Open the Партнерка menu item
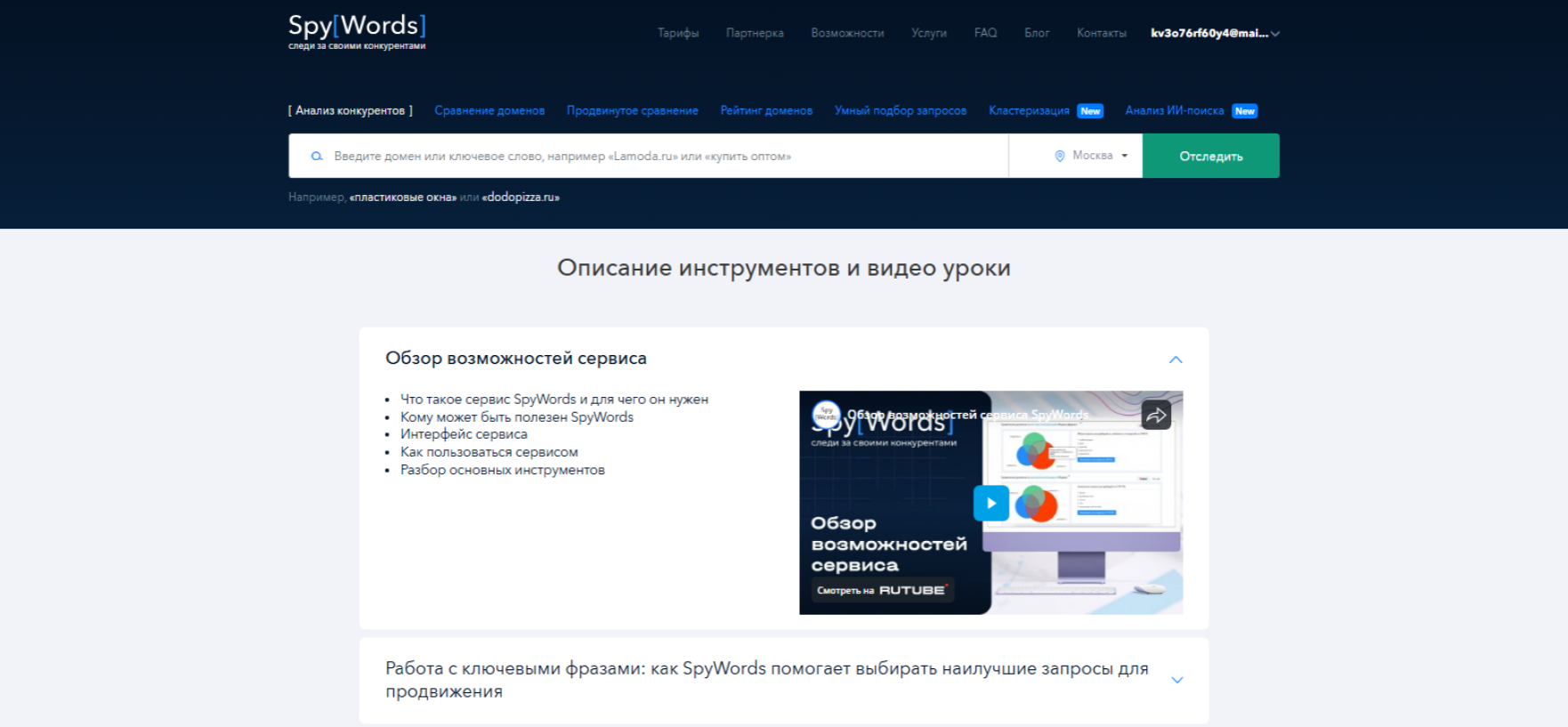 tap(755, 33)
